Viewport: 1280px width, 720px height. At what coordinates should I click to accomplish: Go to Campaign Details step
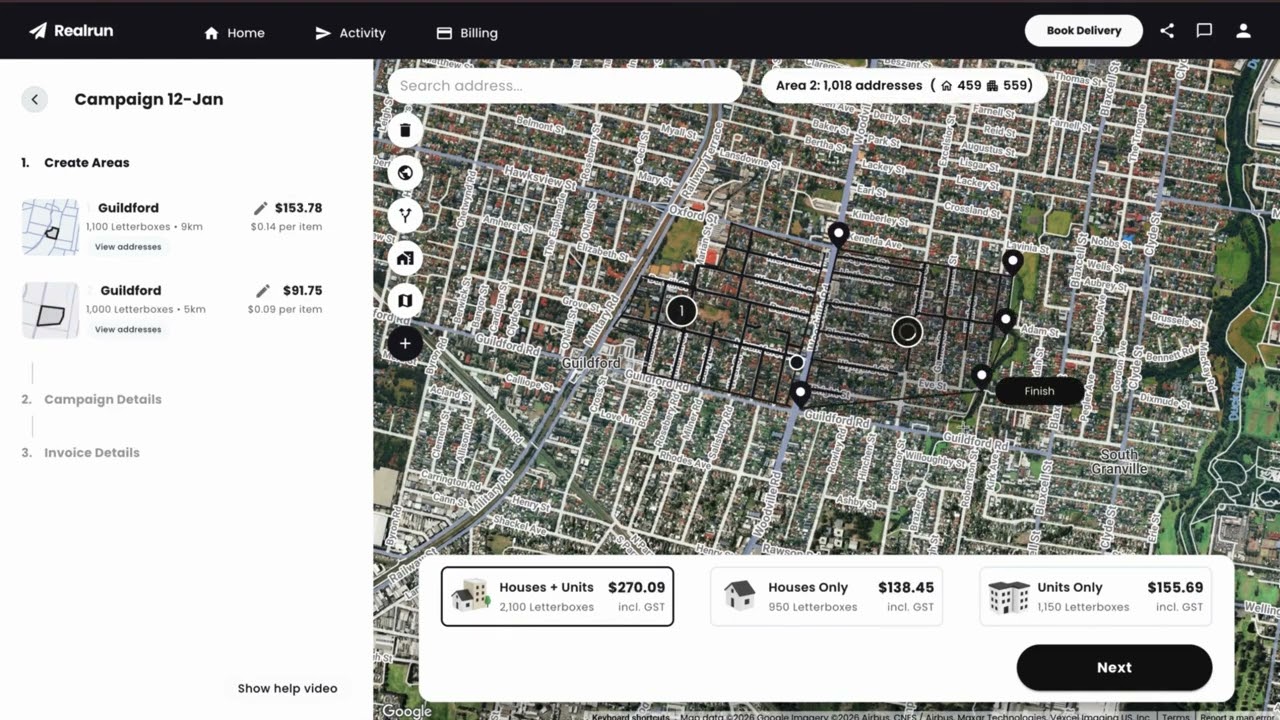pos(102,399)
